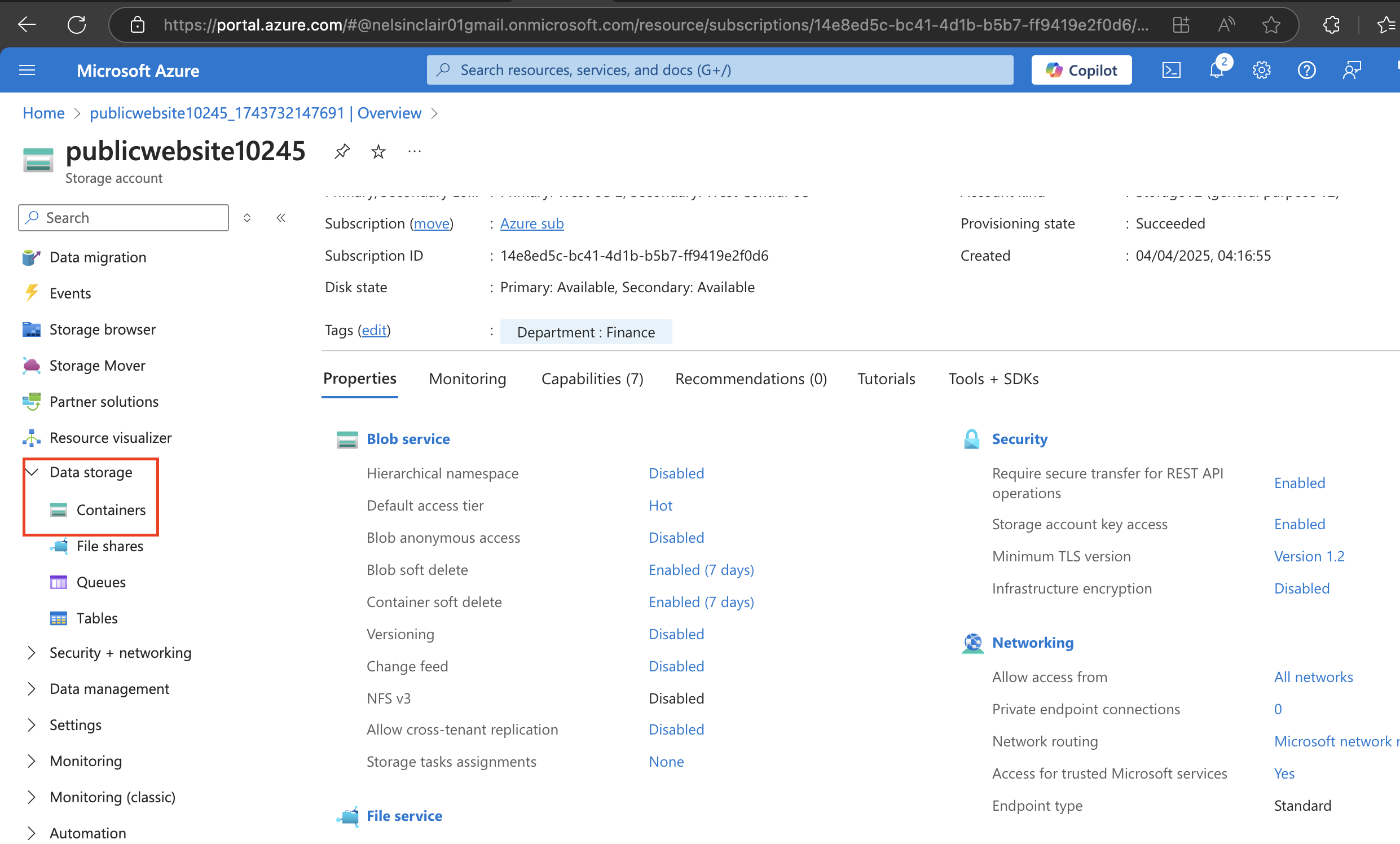Add publicwebsite10245 to favorites star
Image resolution: width=1400 pixels, height=844 pixels.
pyautogui.click(x=378, y=151)
